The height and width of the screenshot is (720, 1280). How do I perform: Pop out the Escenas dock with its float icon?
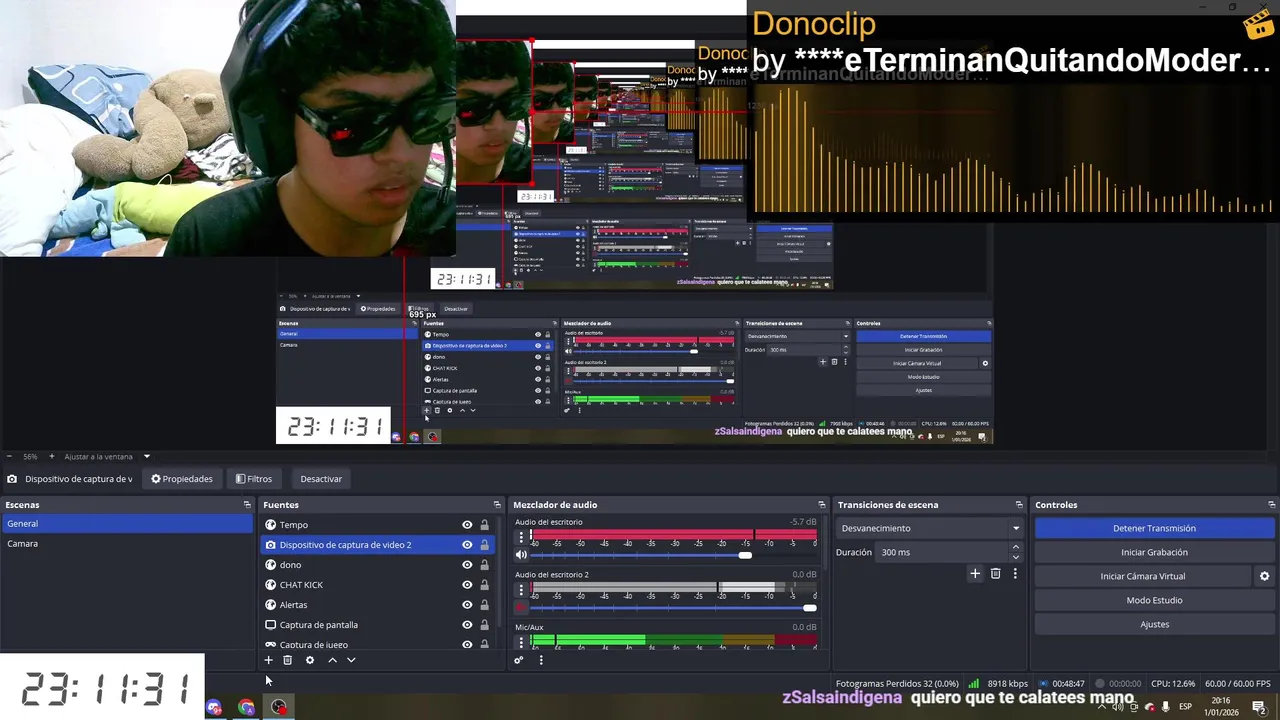pos(247,505)
